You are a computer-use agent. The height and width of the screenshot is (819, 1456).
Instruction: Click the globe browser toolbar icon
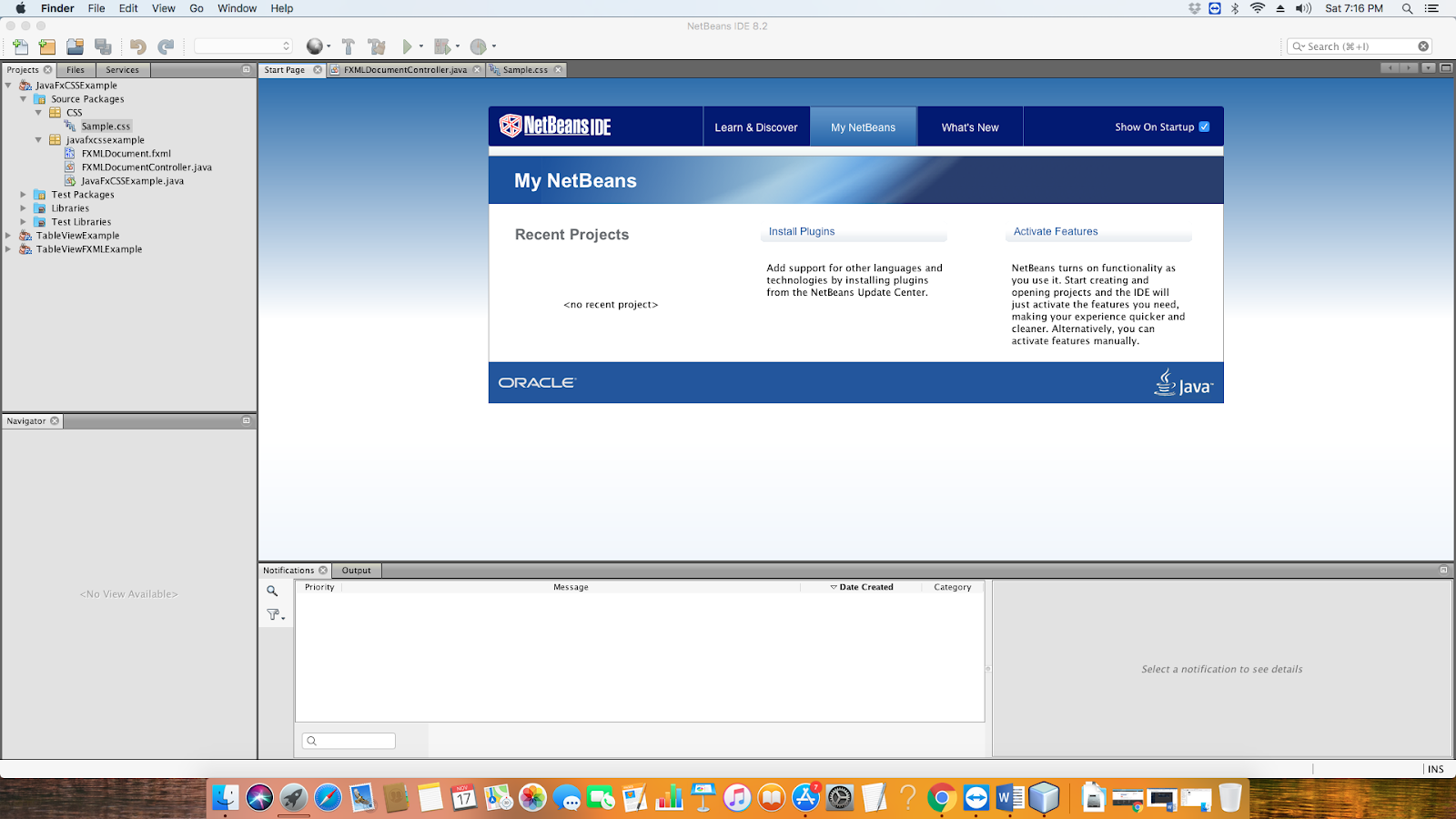[314, 46]
